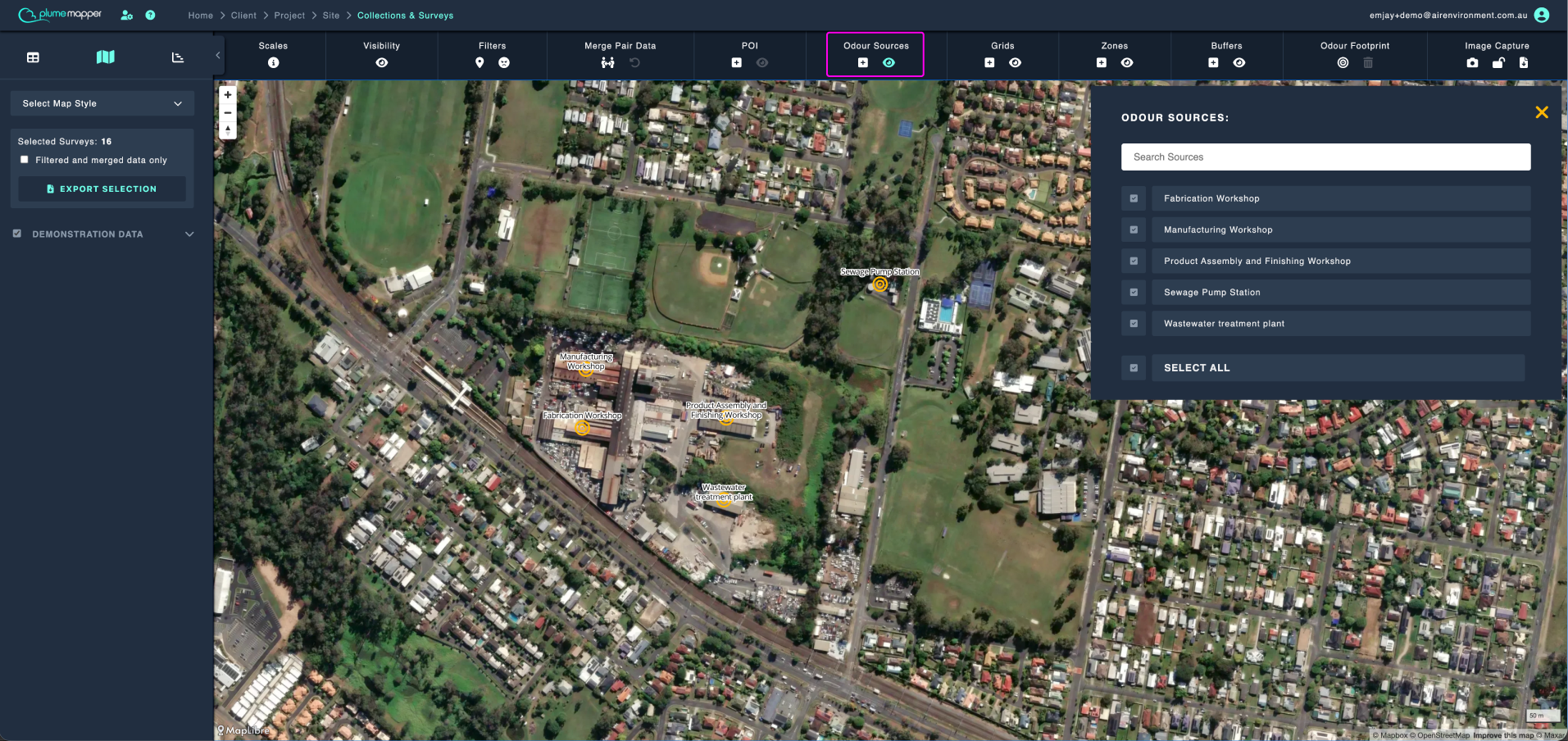Zoom in on the map
Viewport: 1568px width, 741px height.
pyautogui.click(x=228, y=95)
